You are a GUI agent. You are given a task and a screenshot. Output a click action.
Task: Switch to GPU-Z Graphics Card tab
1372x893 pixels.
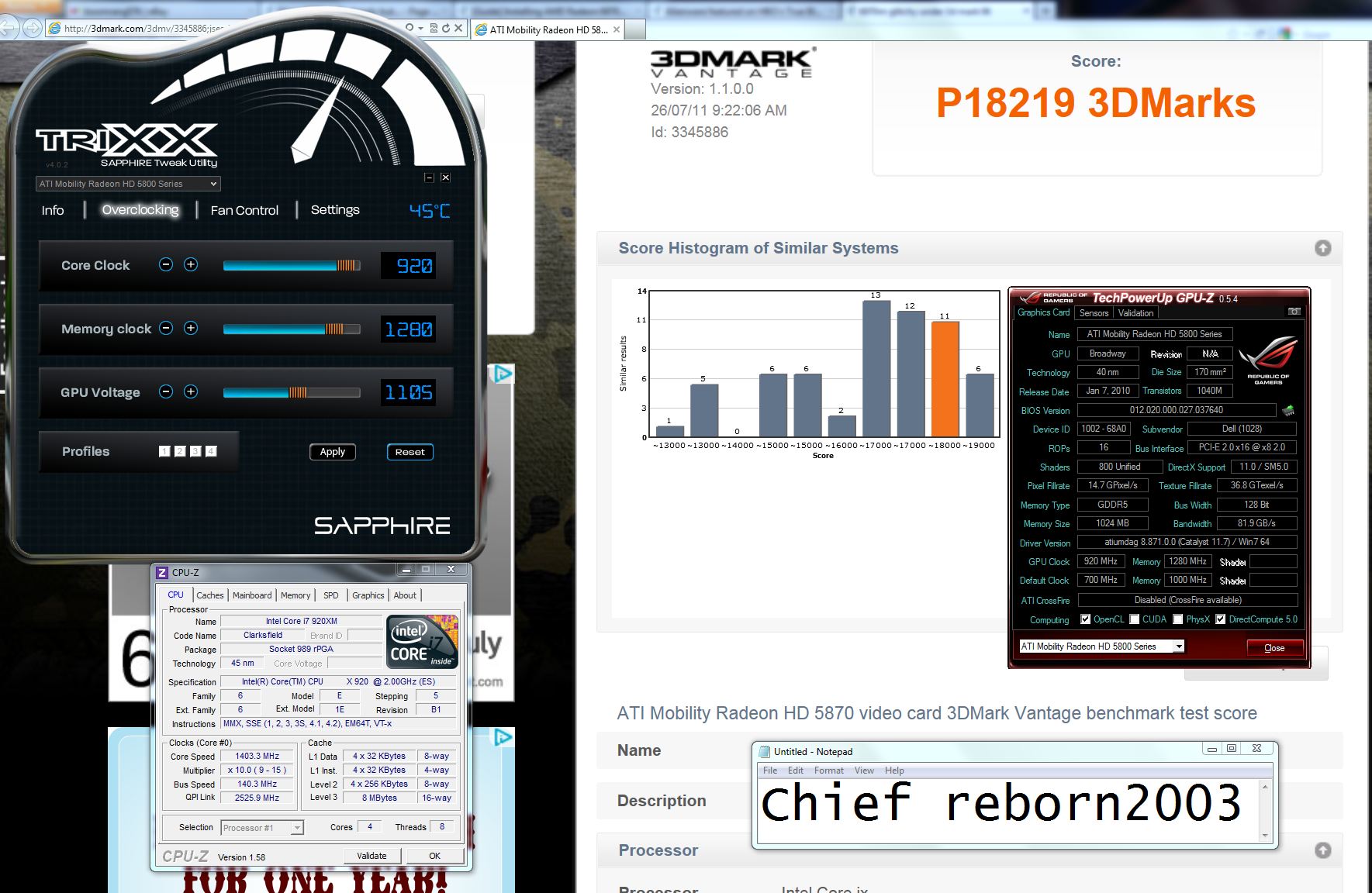(1044, 312)
